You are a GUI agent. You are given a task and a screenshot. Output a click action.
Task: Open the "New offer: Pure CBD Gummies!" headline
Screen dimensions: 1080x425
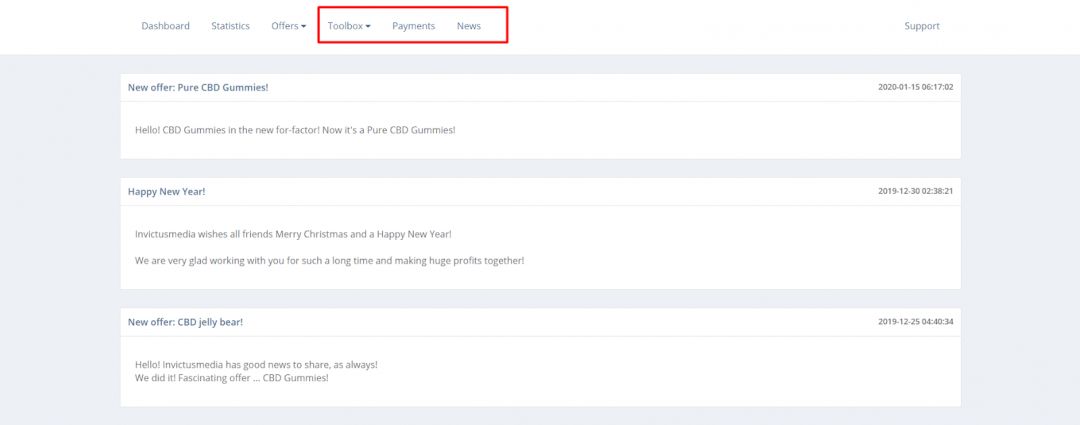(198, 87)
